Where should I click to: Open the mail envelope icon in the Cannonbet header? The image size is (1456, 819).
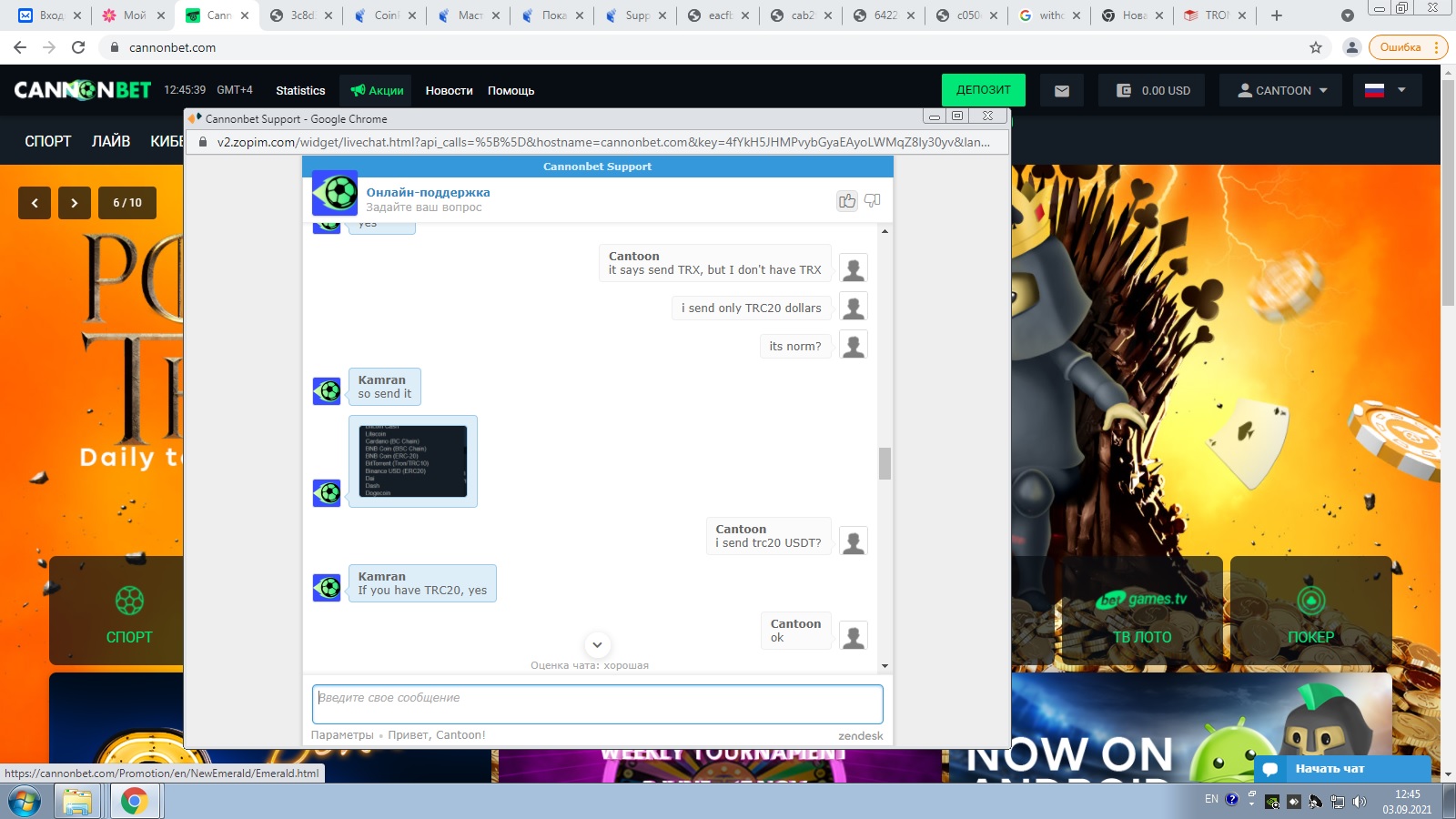[1062, 90]
